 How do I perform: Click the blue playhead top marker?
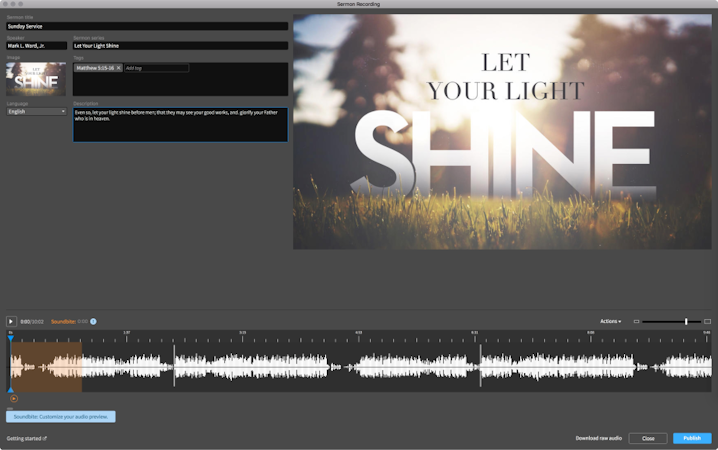point(11,338)
